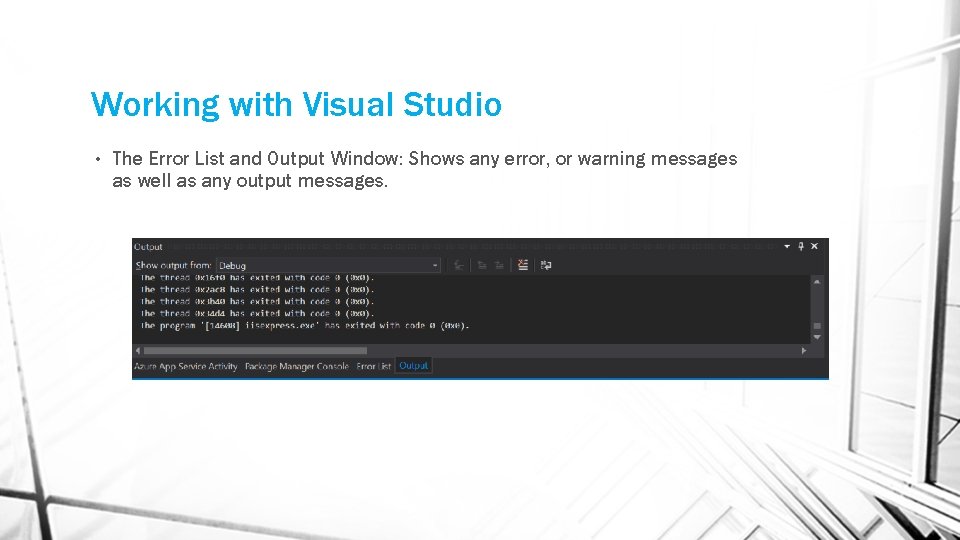Open the 'Show output from' Debug dropdown
Image resolution: width=960 pixels, height=540 pixels.
point(328,265)
